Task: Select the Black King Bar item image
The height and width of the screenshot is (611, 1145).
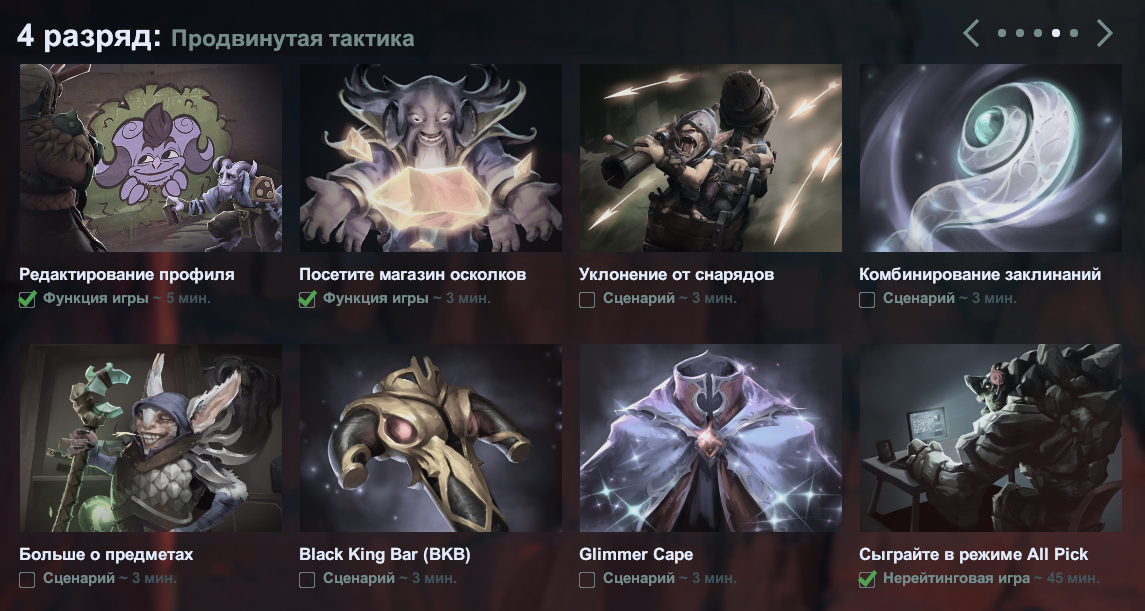Action: (x=431, y=438)
